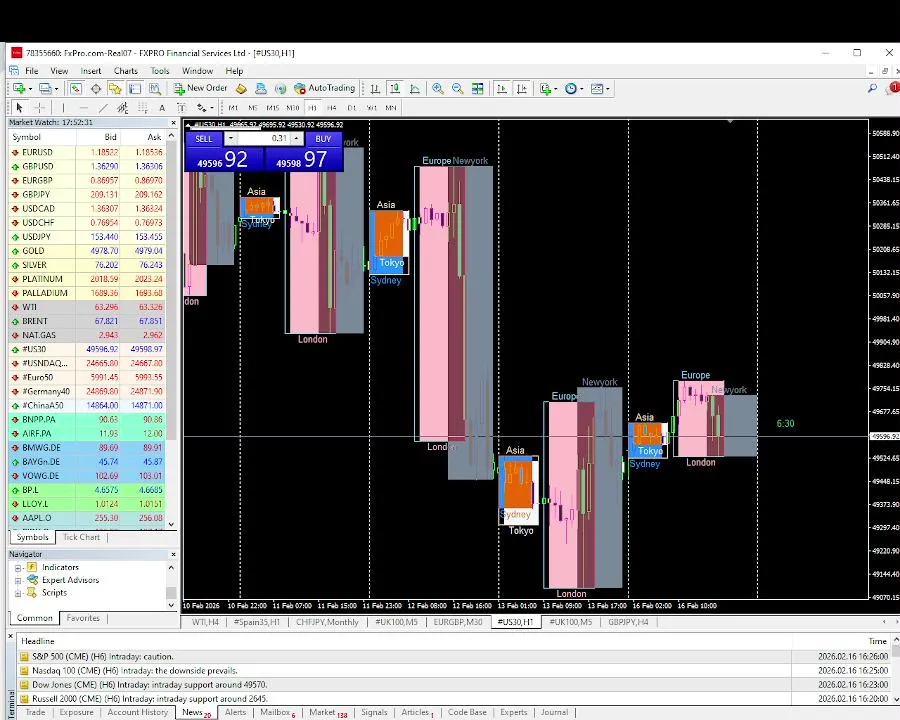Click the 0.31 lot volume field

263,138
